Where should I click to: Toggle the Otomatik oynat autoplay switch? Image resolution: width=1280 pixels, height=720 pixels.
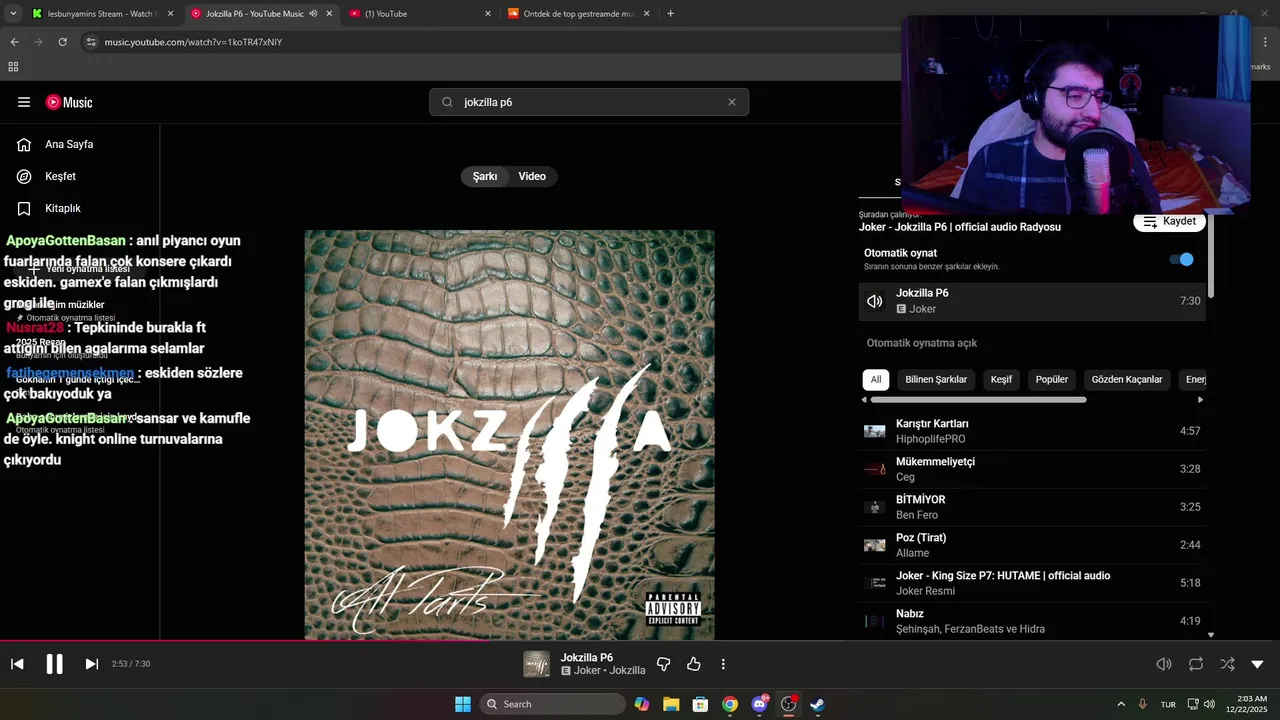pos(1181,259)
